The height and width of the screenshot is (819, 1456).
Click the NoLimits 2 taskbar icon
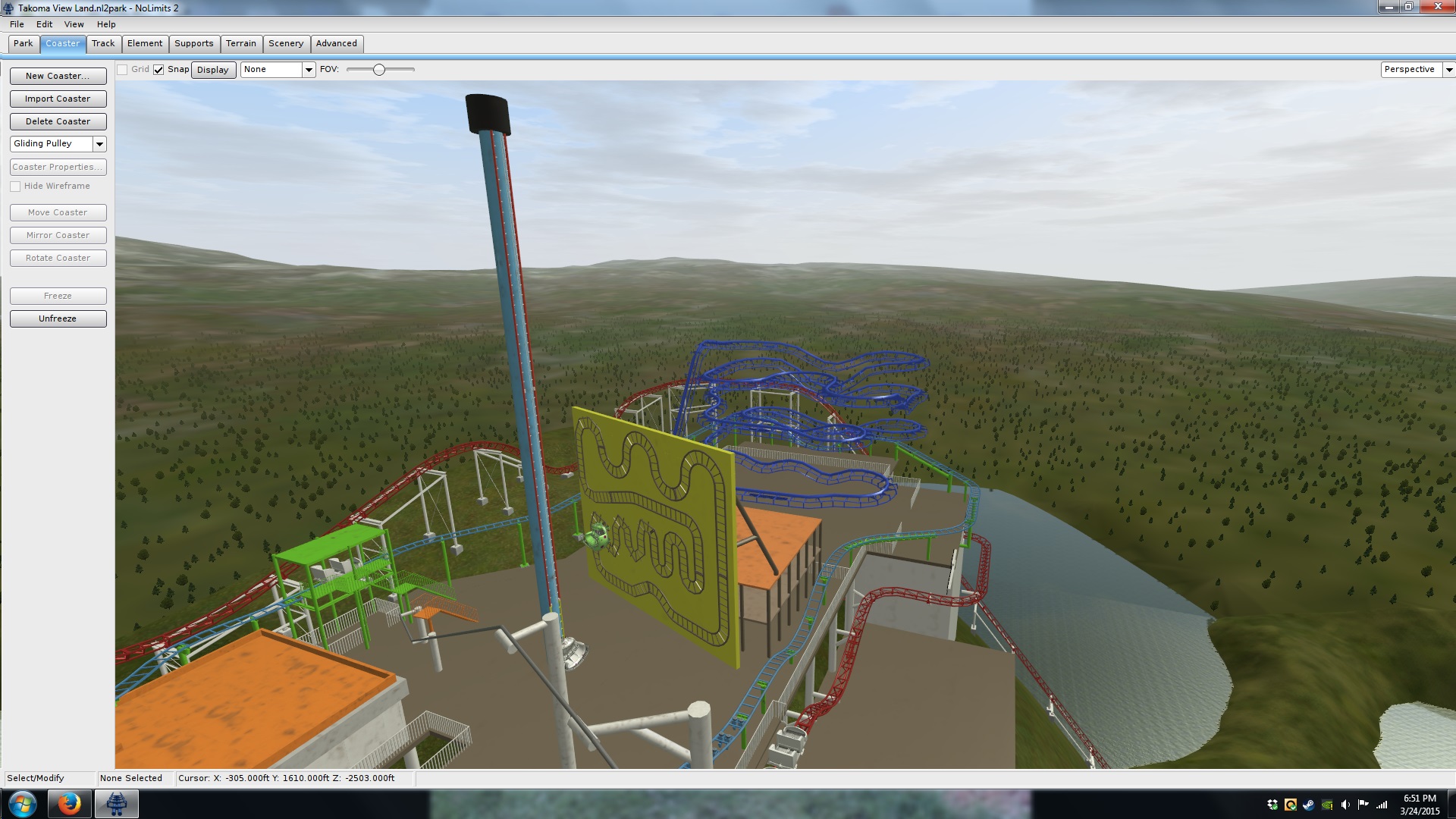(116, 804)
